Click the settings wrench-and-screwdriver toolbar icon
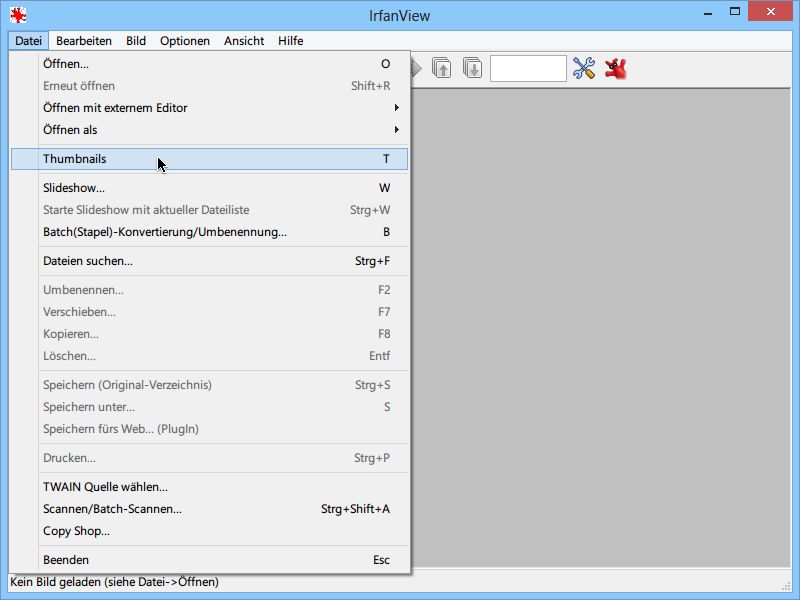The height and width of the screenshot is (600, 800). (584, 68)
